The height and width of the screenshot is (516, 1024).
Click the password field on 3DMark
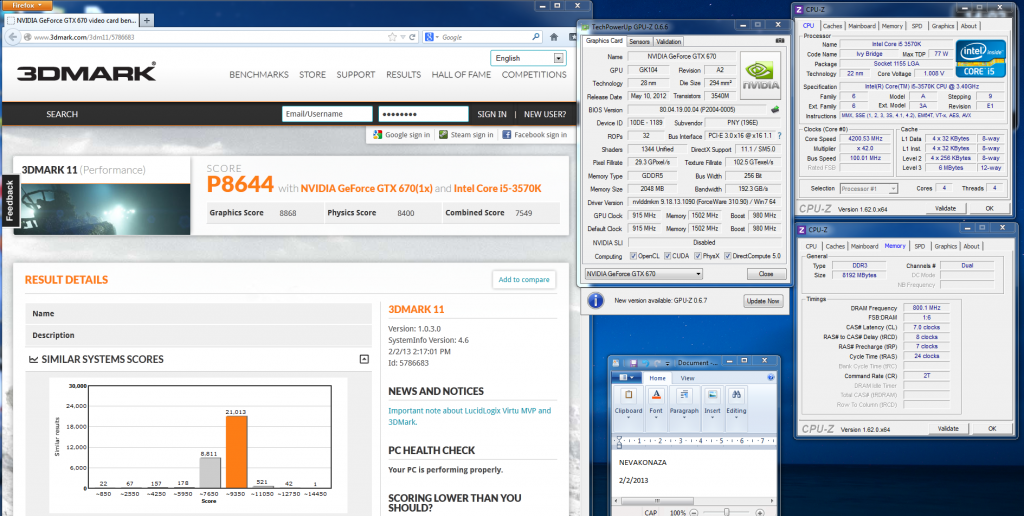coord(423,114)
